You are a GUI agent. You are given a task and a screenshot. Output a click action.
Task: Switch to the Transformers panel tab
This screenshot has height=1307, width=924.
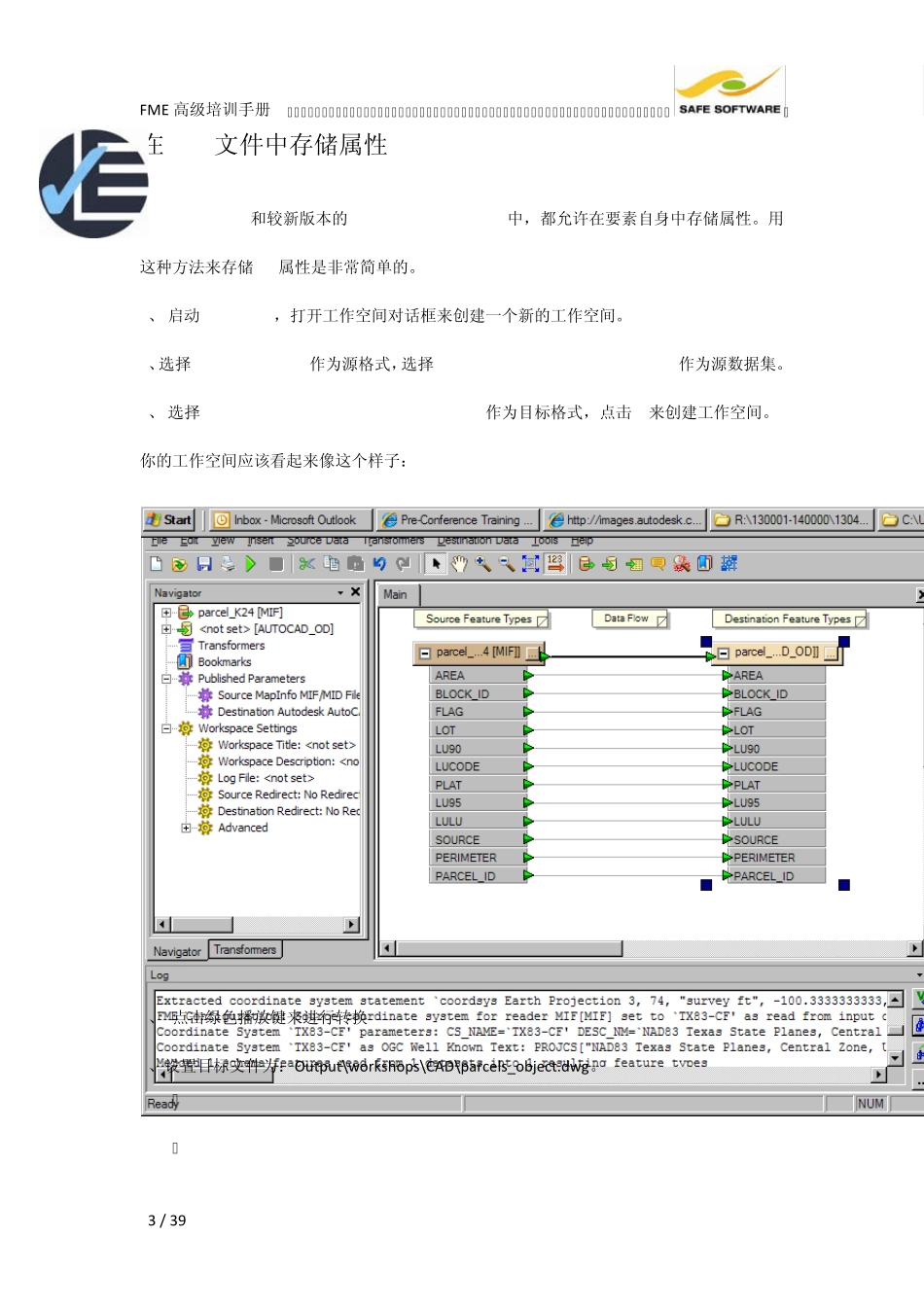tap(245, 950)
